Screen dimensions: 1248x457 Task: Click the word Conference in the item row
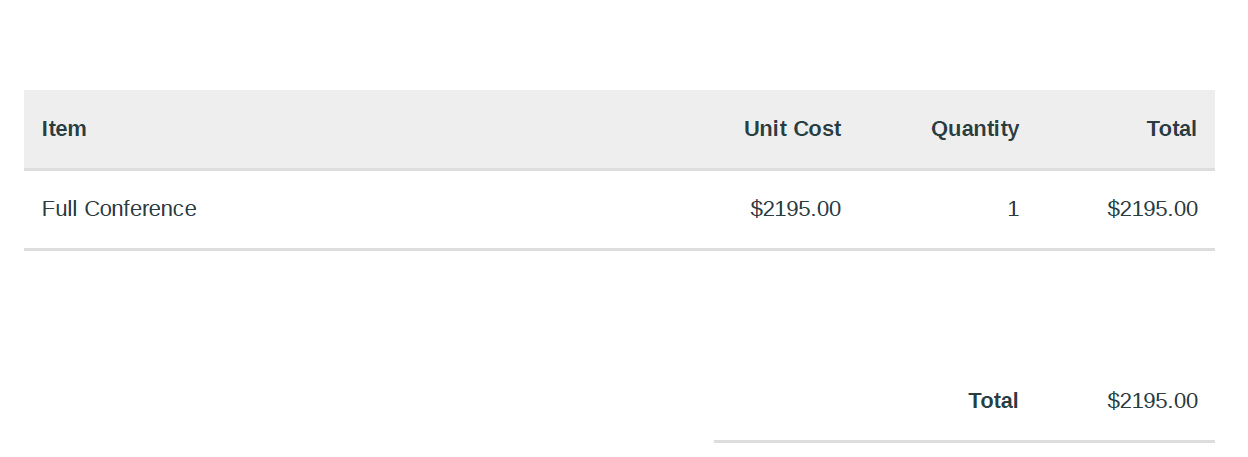[x=140, y=209]
